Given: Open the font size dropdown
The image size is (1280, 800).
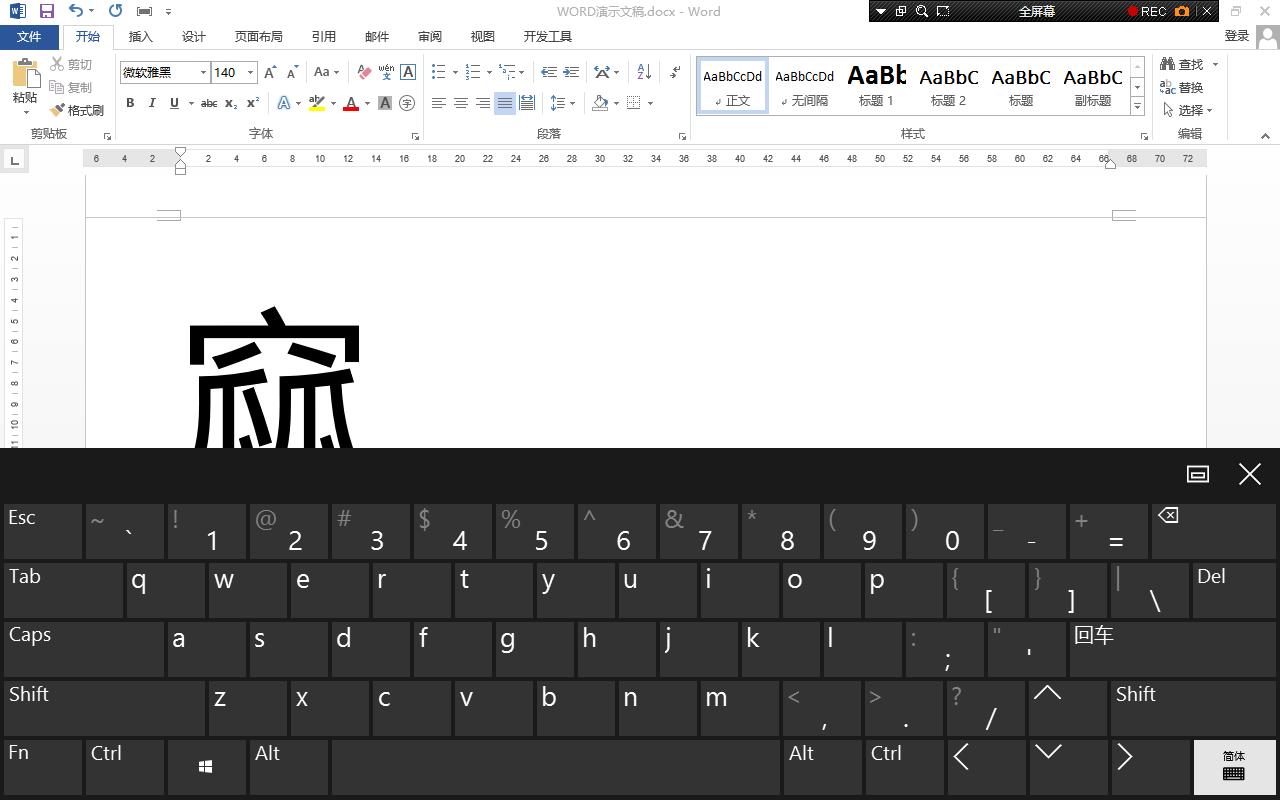Looking at the screenshot, I should 249,72.
